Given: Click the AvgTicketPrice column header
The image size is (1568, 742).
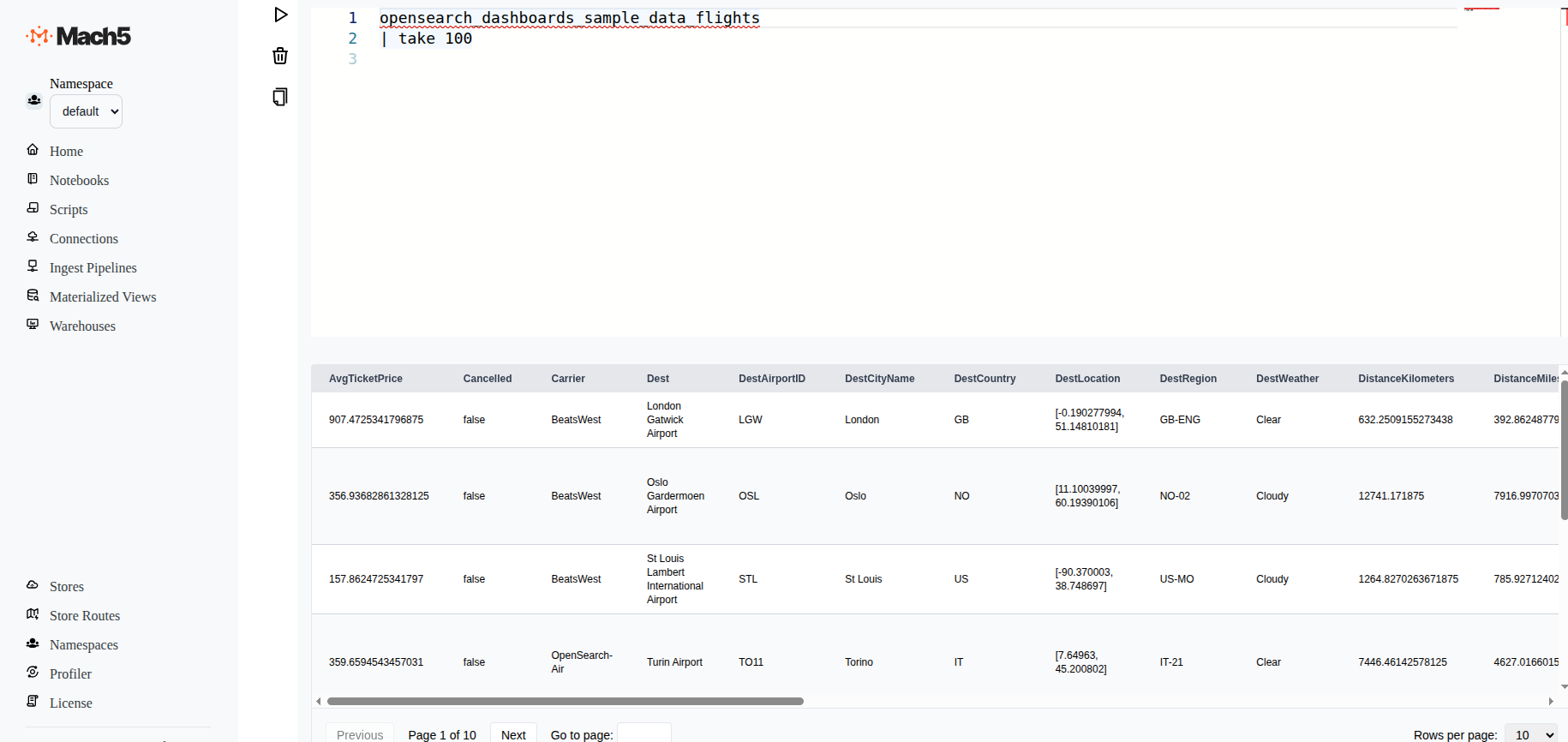Looking at the screenshot, I should 366,379.
